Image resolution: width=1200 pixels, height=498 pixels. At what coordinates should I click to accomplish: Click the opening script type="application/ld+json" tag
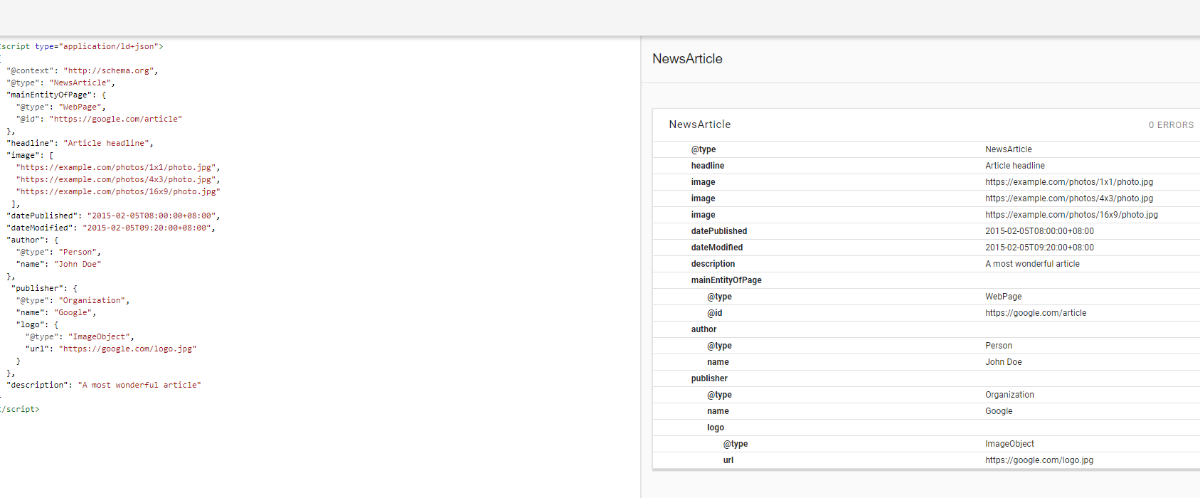pyautogui.click(x=82, y=46)
